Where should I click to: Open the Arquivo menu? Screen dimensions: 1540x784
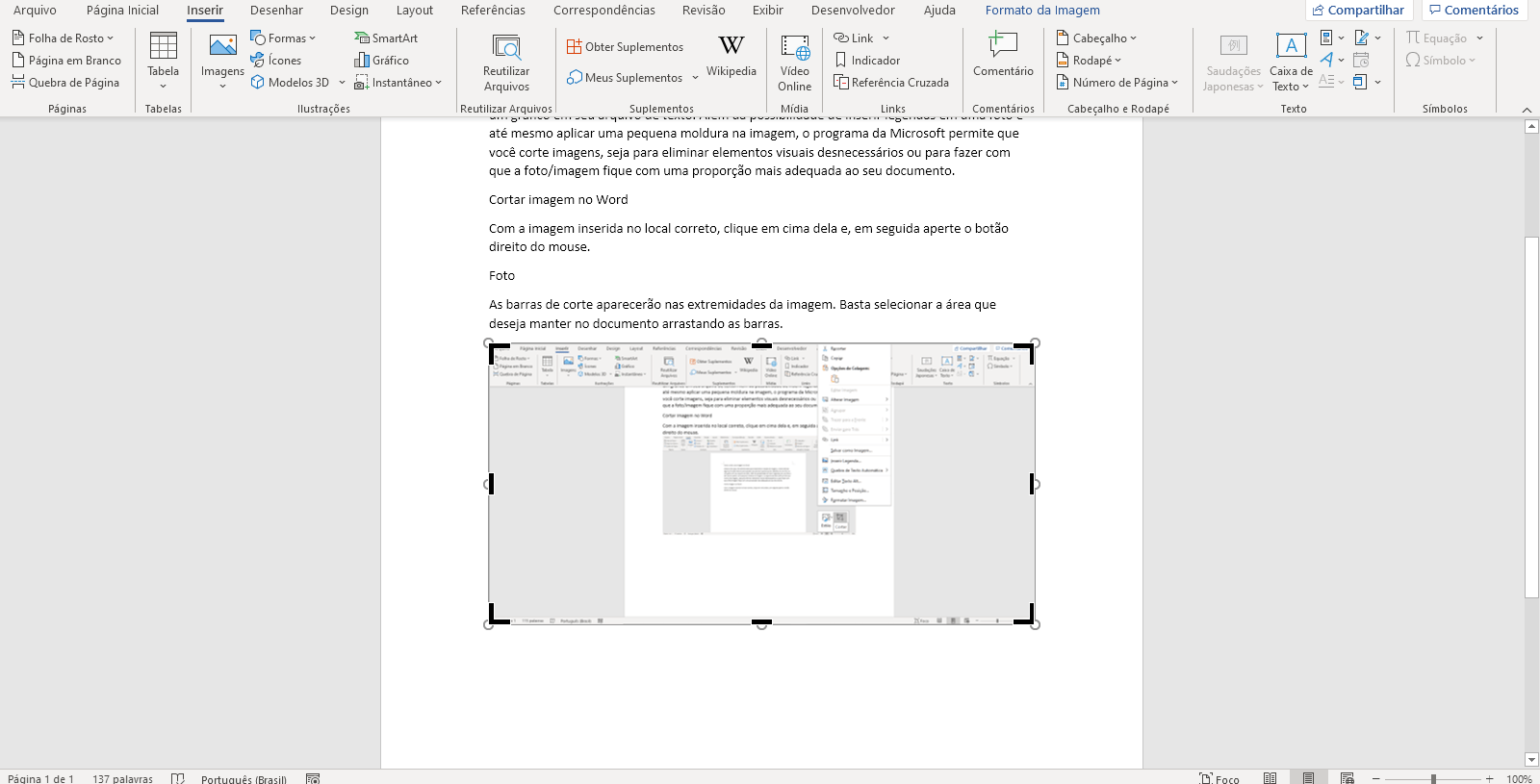coord(35,11)
